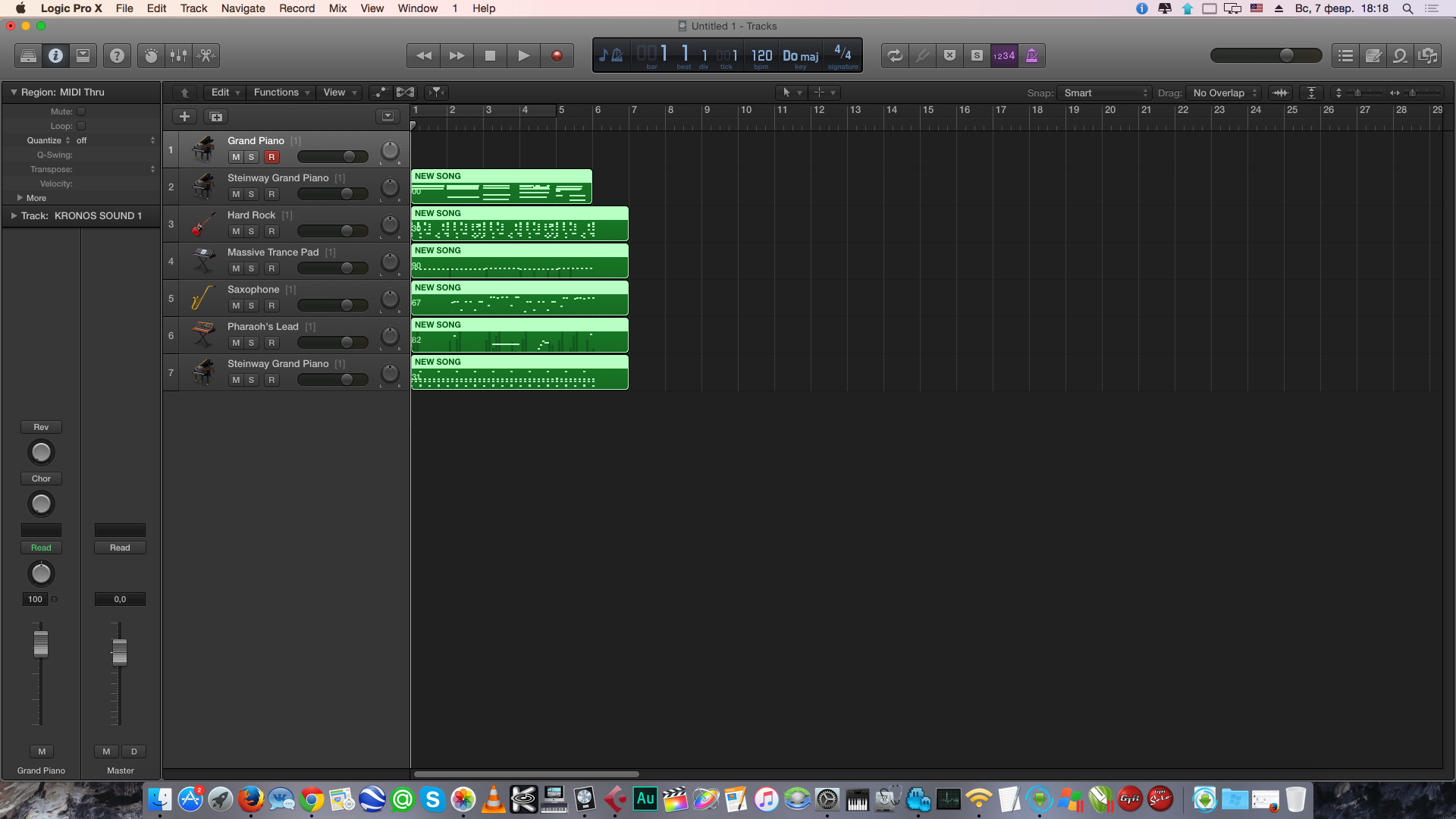Viewport: 1456px width, 819px height.
Task: Select NEW SONG region on Pharaoh's Lead
Action: 519,336
